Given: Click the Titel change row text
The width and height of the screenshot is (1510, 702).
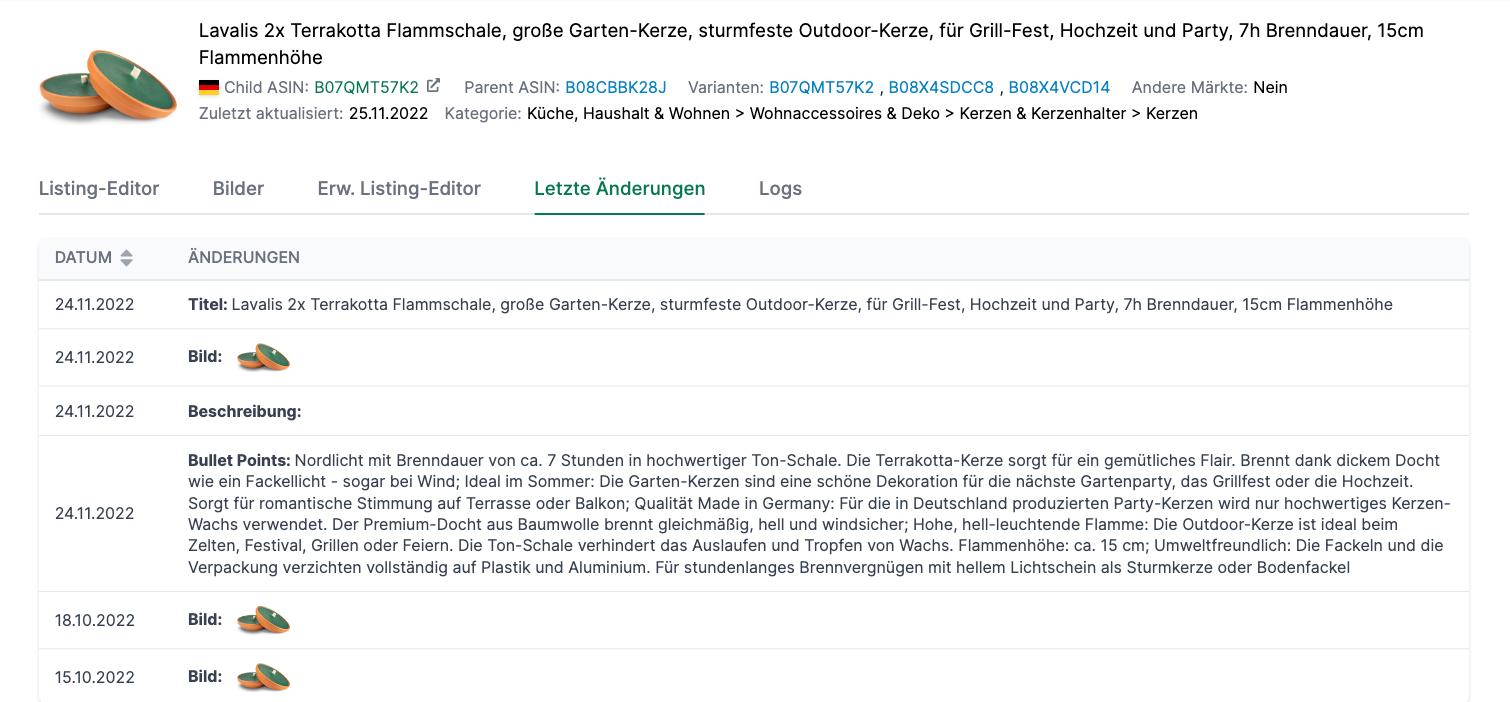Looking at the screenshot, I should click(790, 304).
